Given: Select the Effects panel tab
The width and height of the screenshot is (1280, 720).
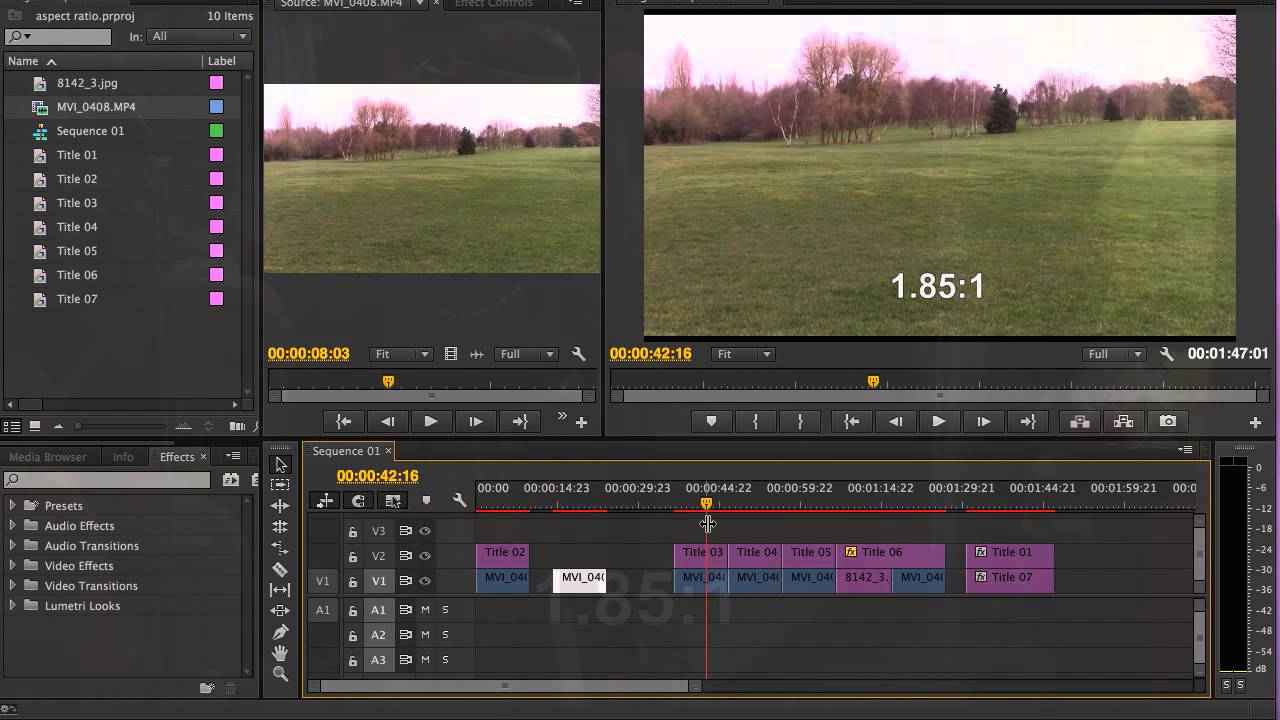Looking at the screenshot, I should [x=177, y=457].
